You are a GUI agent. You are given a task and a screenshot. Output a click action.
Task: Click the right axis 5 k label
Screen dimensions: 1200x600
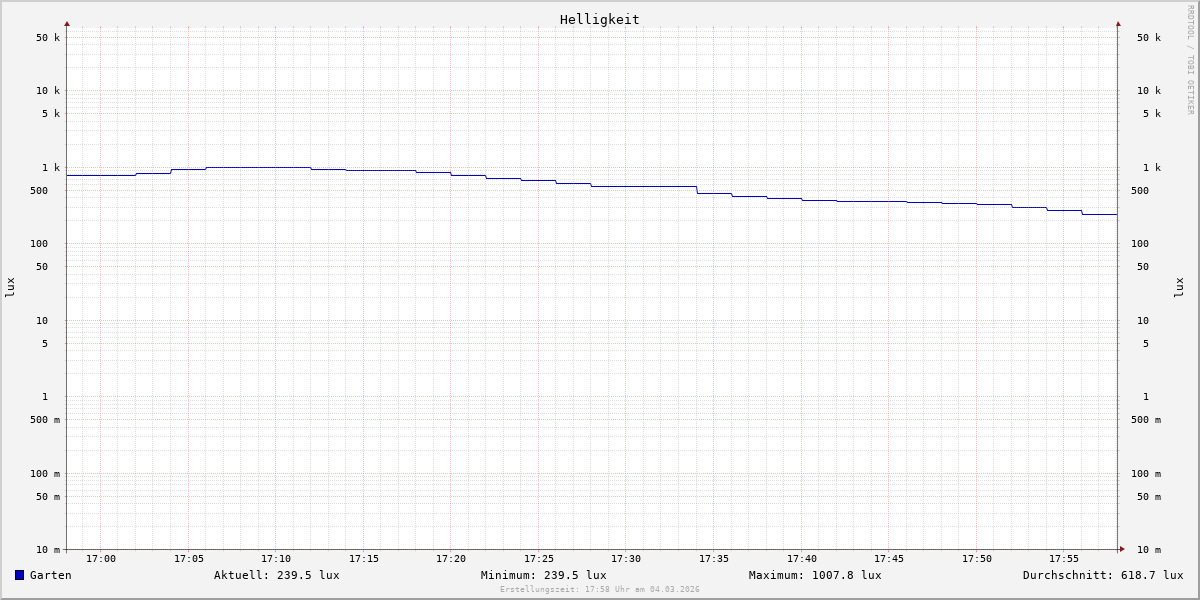click(x=1152, y=114)
